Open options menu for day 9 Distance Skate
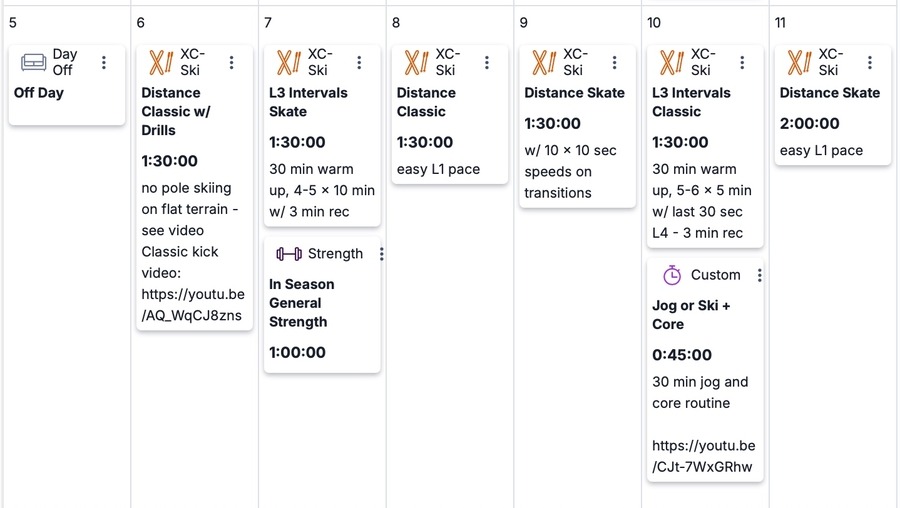Screen dimensions: 900x508 pyautogui.click(x=614, y=62)
